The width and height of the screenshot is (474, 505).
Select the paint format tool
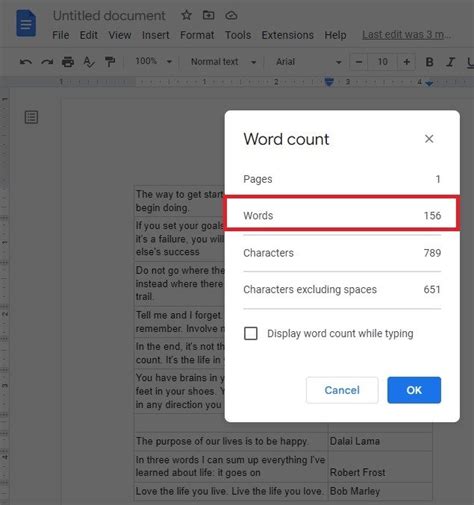click(110, 62)
